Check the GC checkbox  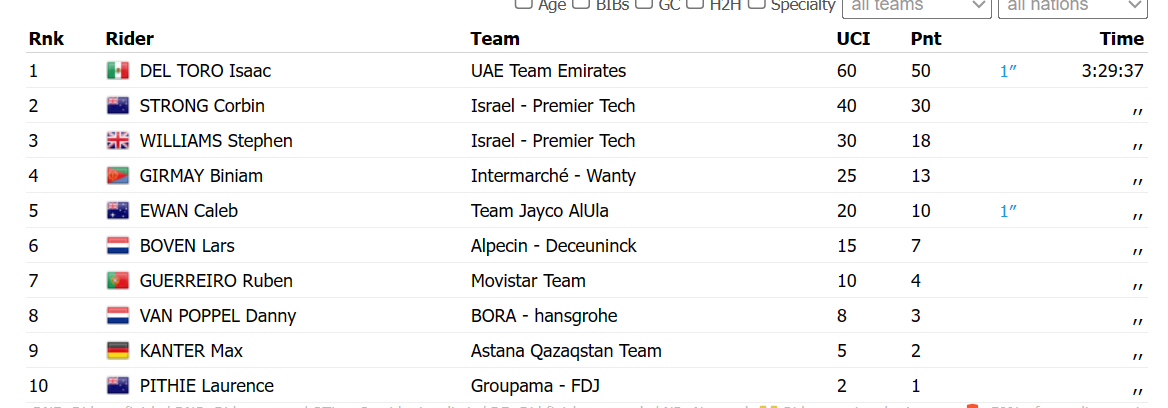point(644,4)
